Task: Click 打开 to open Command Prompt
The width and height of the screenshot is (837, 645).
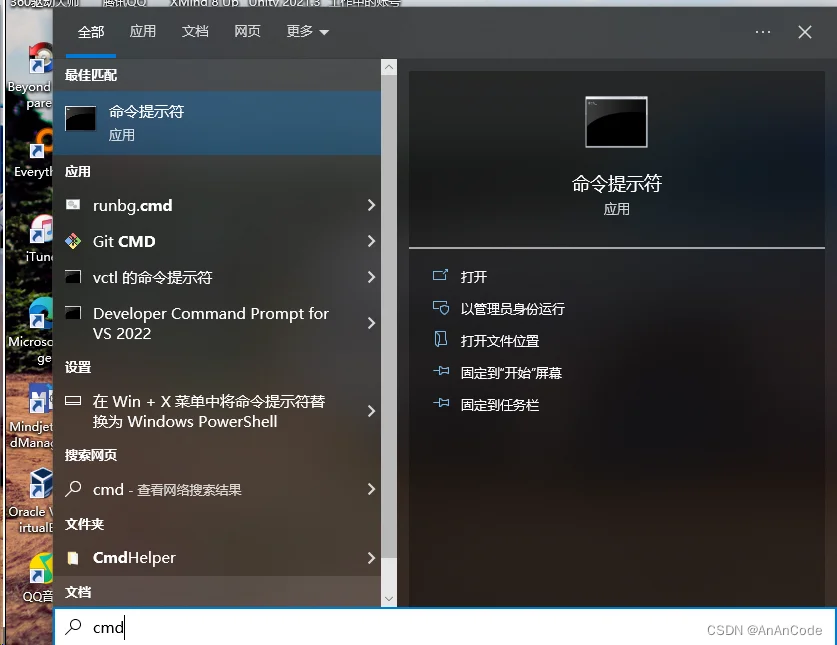Action: (473, 277)
